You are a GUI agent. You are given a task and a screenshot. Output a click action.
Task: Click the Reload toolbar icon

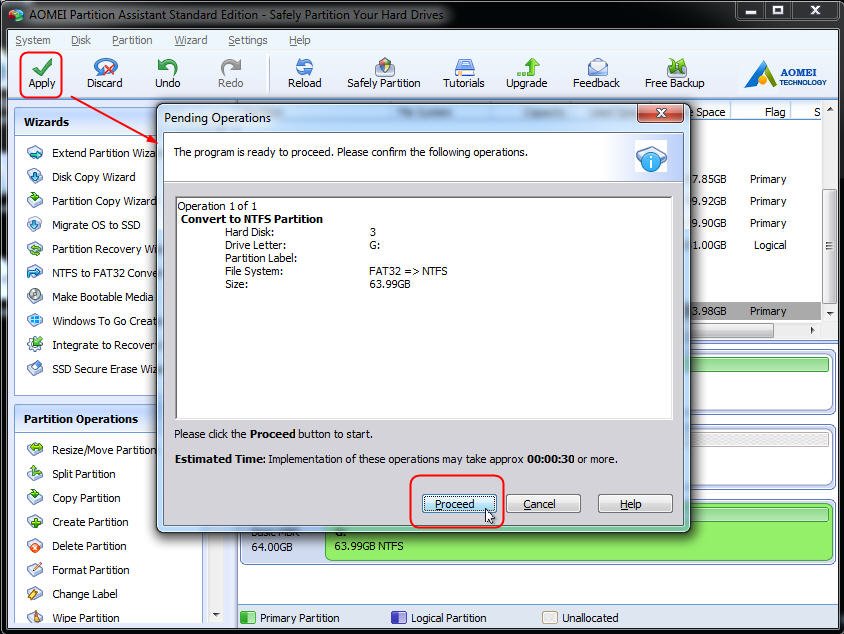[x=304, y=74]
